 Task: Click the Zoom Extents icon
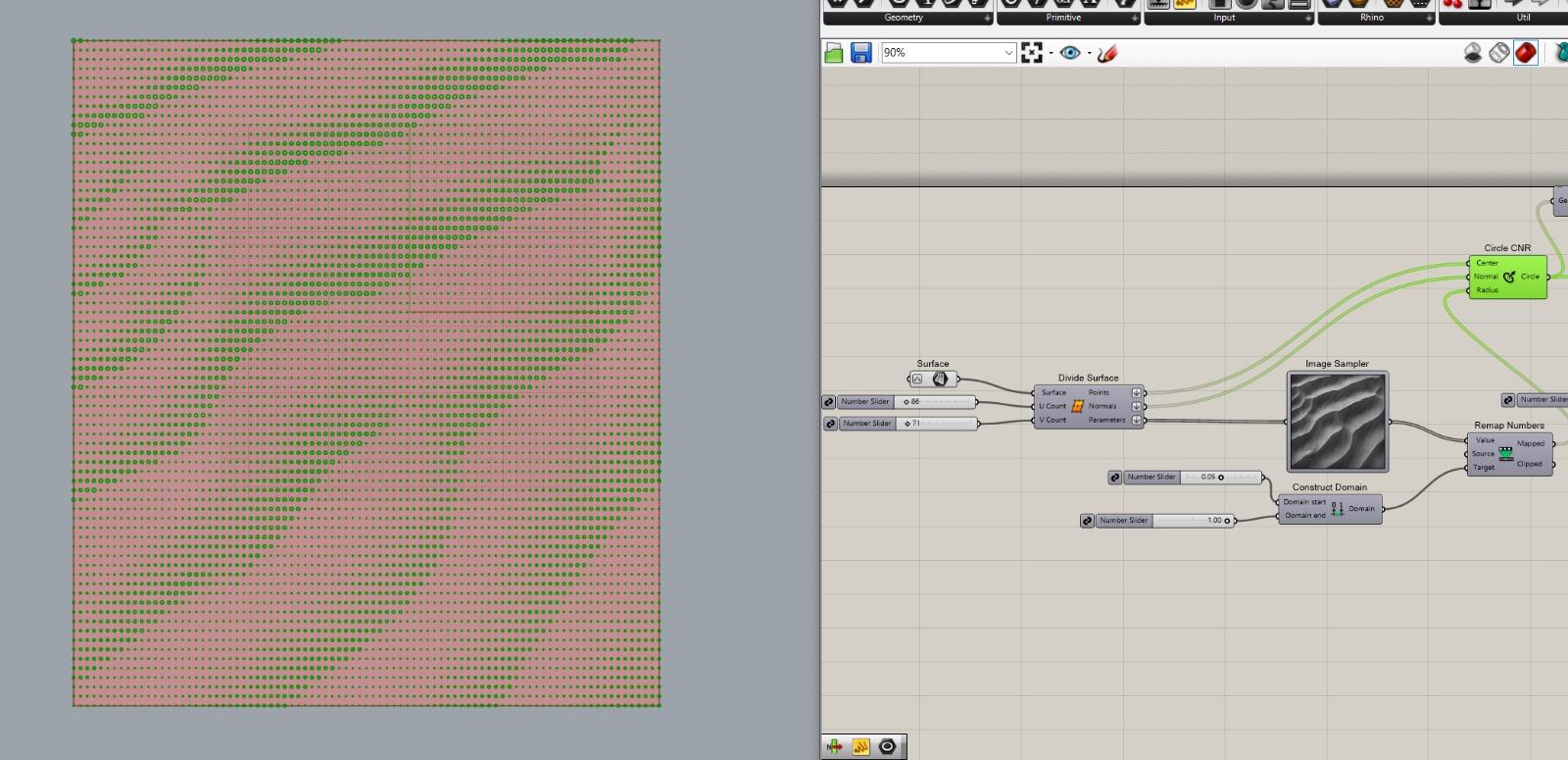1032,53
